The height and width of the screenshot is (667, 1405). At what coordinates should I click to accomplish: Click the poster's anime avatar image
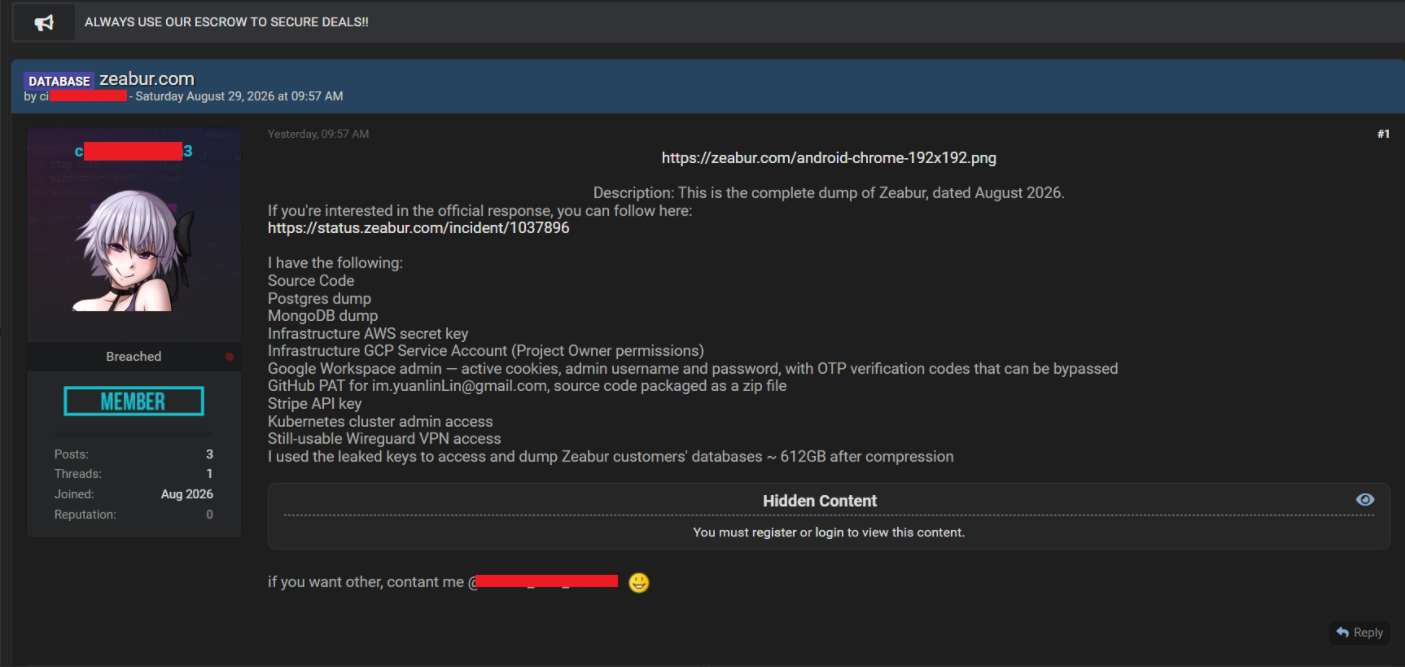pyautogui.click(x=134, y=252)
